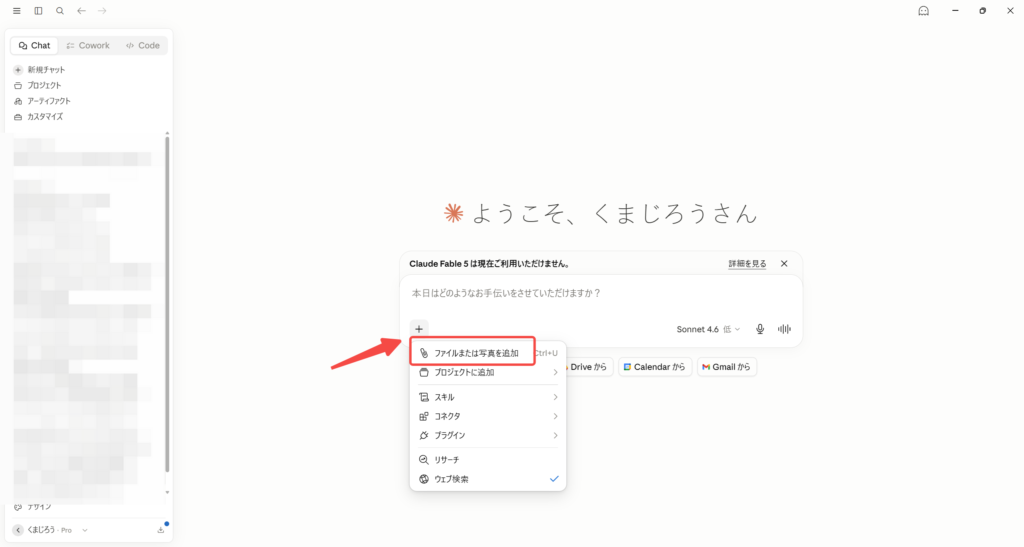The height and width of the screenshot is (547, 1024).
Task: Expand the プラグイン submenu
Action: point(488,435)
